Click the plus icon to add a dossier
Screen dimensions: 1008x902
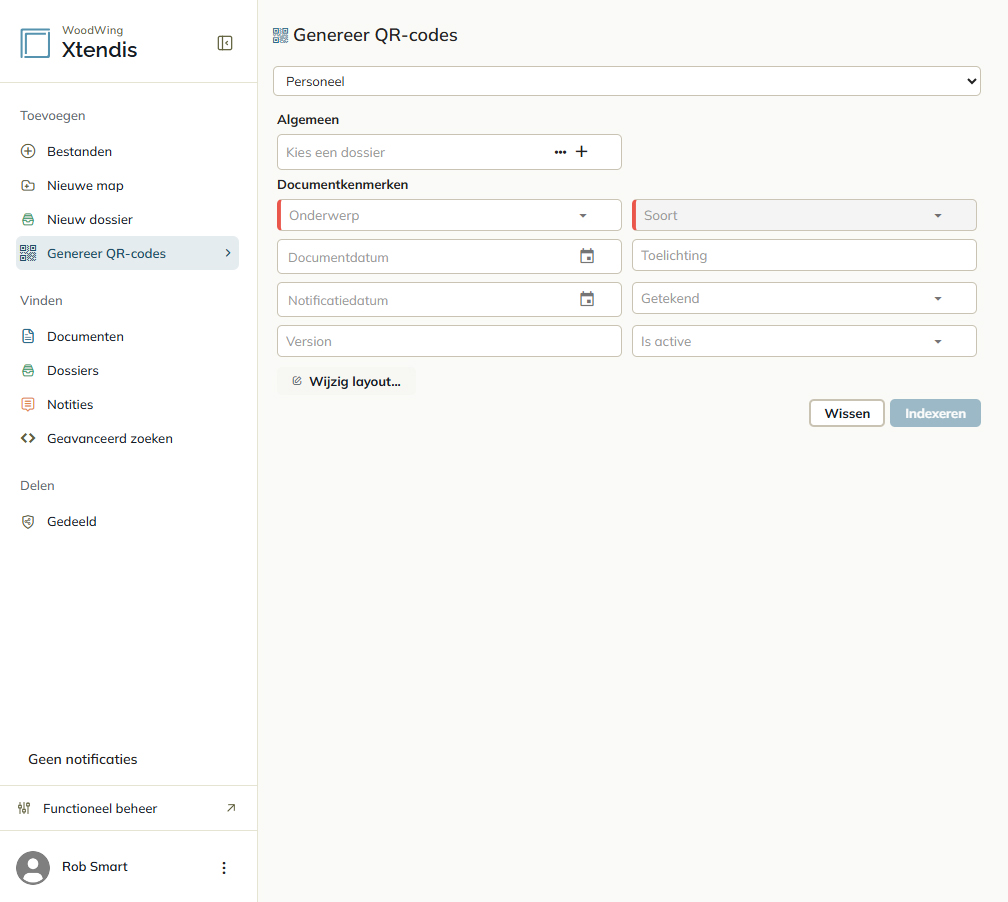tap(582, 152)
